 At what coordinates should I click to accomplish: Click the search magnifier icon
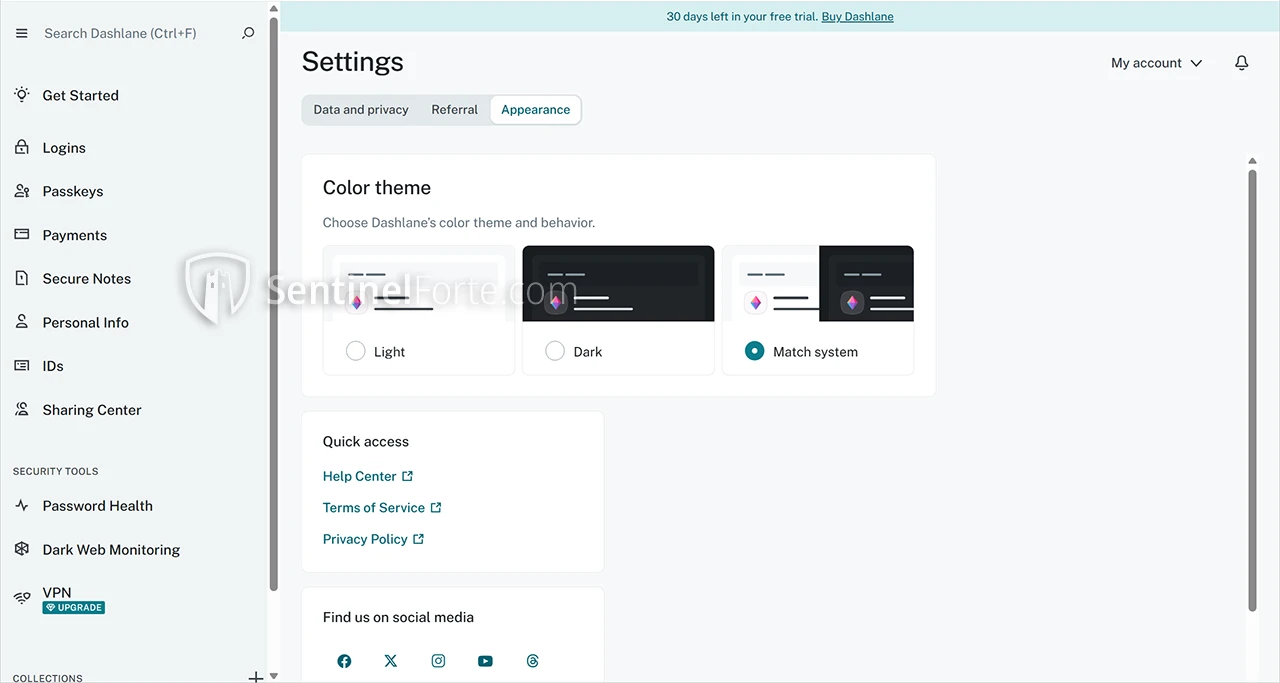coord(248,33)
